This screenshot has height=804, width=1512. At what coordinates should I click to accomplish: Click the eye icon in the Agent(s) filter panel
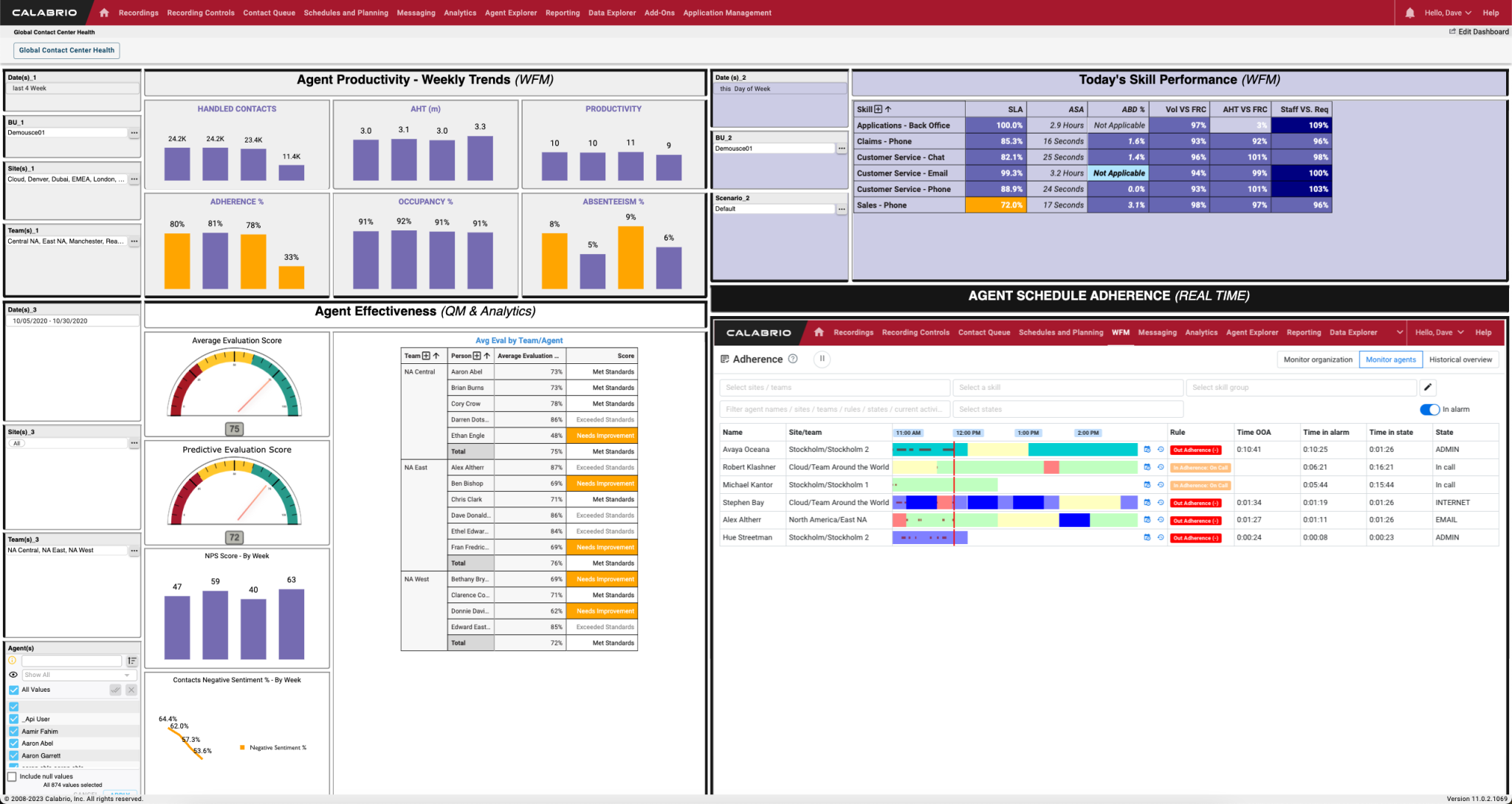pyautogui.click(x=13, y=675)
